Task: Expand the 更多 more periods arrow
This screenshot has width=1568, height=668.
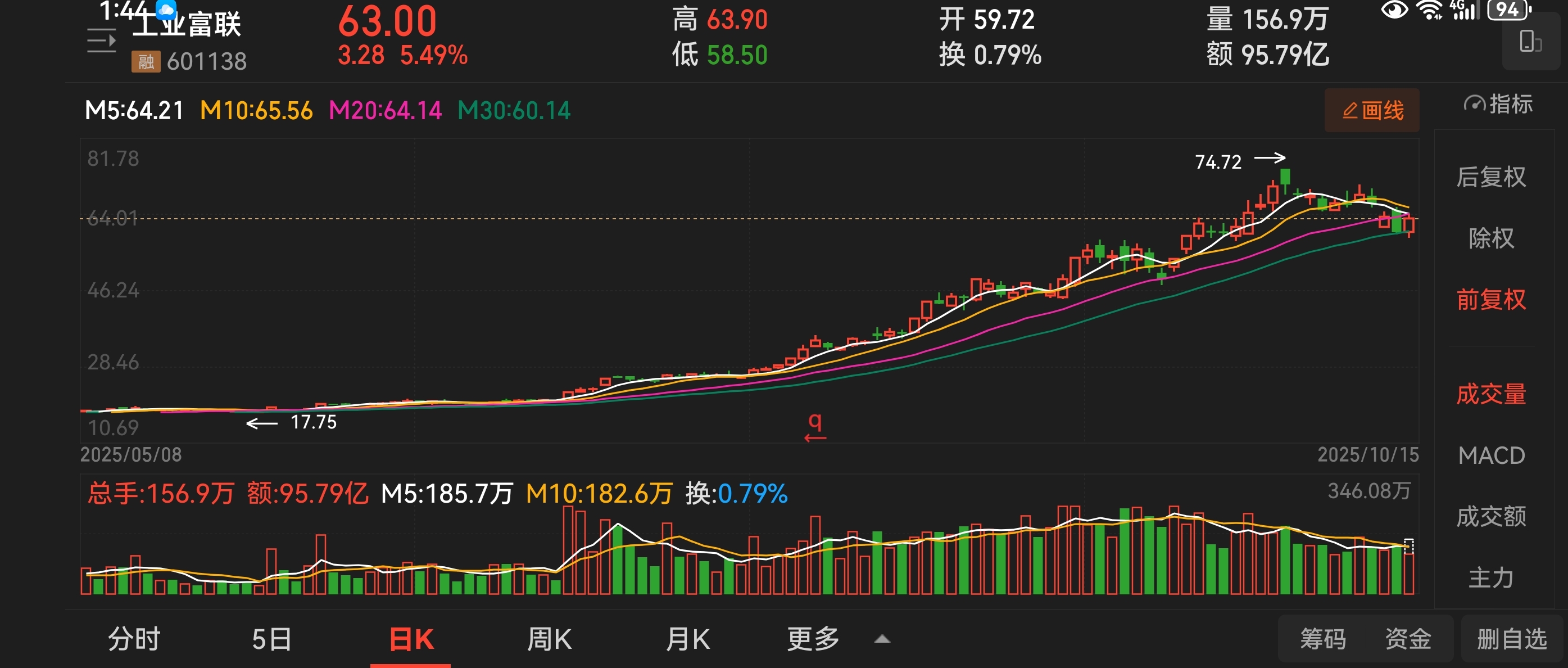Action: click(x=881, y=639)
